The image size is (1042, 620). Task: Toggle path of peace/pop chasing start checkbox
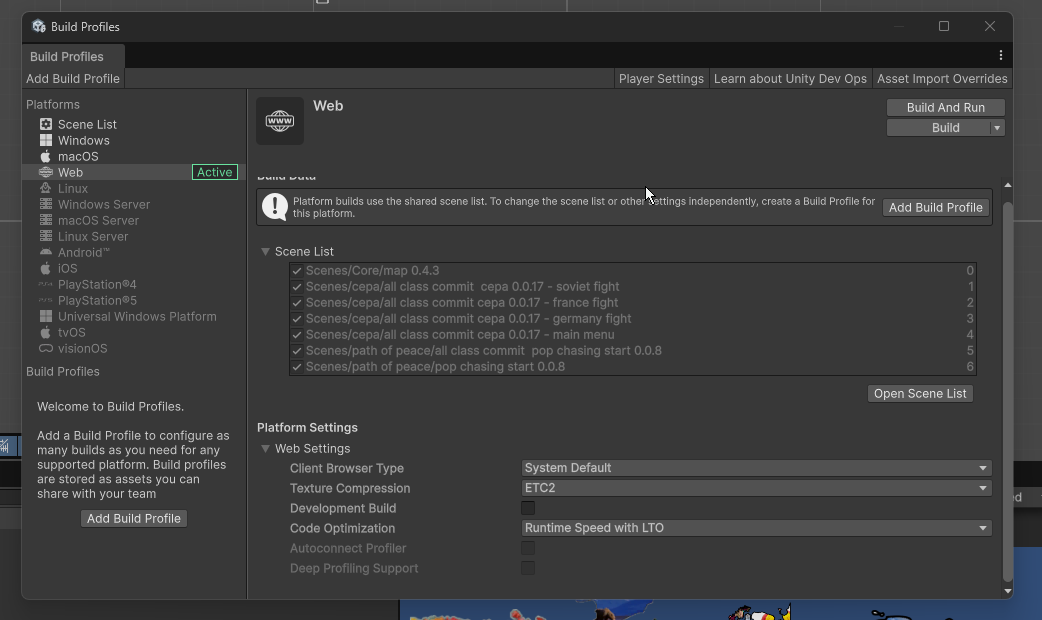coord(297,367)
